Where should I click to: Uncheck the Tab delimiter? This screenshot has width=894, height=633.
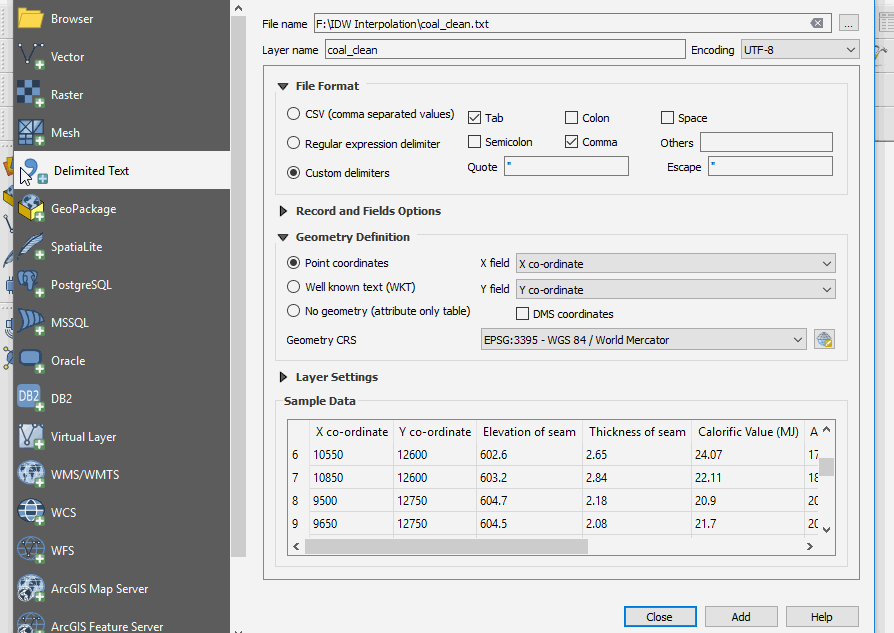tap(475, 117)
